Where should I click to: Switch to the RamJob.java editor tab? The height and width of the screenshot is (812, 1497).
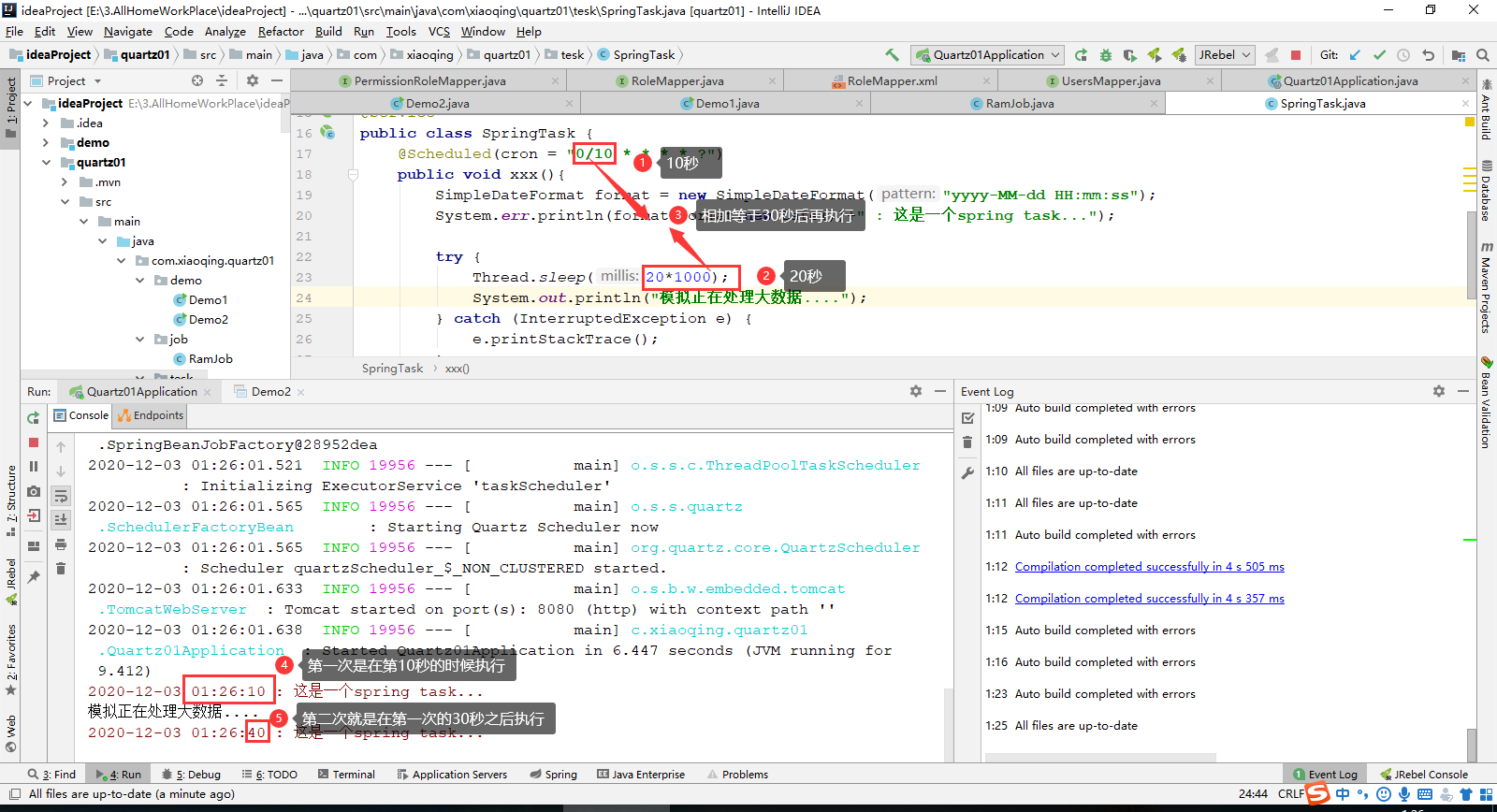point(1019,103)
